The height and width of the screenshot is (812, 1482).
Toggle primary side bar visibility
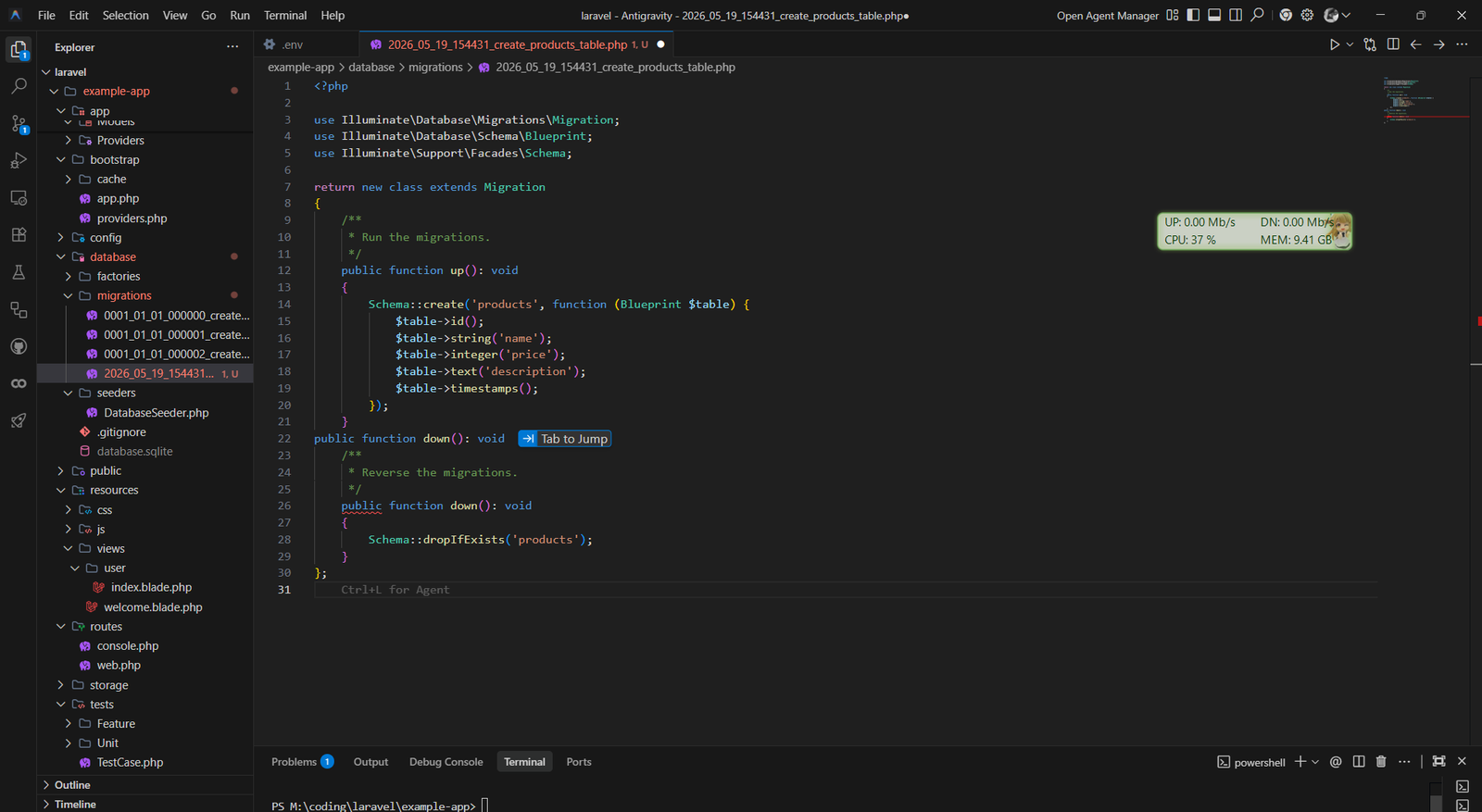[x=1193, y=15]
